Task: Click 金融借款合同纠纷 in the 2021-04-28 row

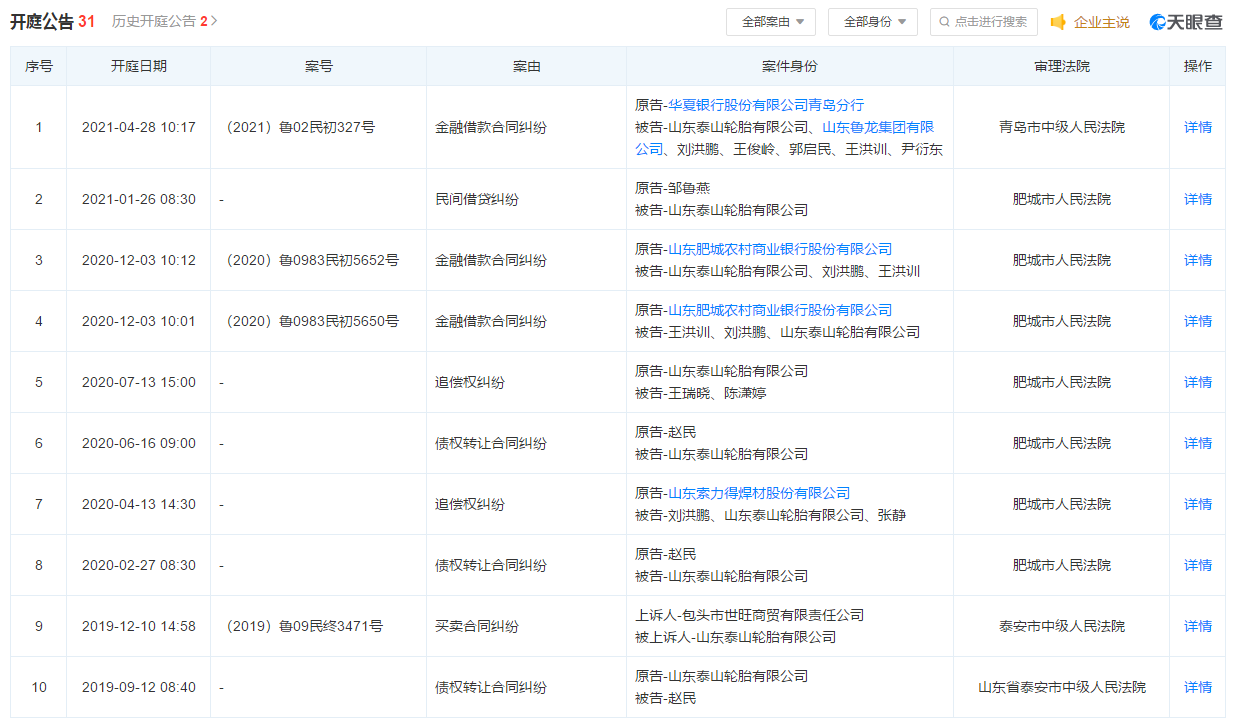Action: point(491,127)
